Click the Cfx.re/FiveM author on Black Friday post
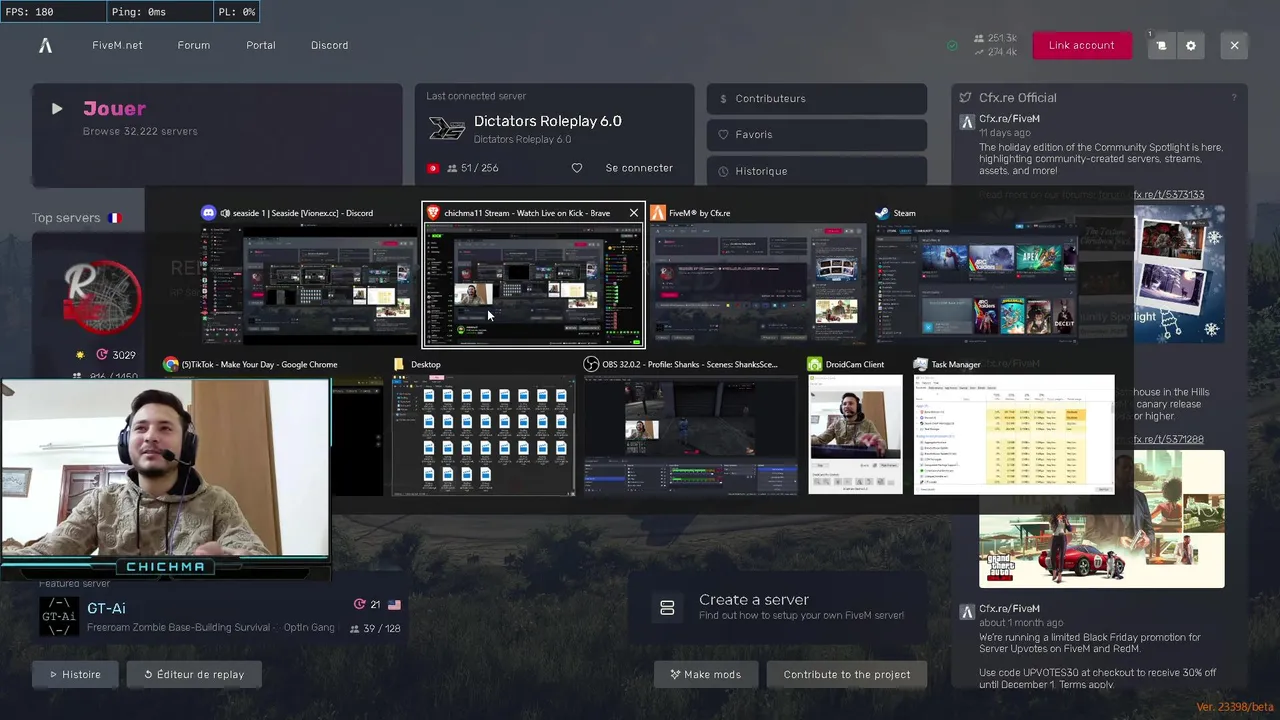Image resolution: width=1280 pixels, height=720 pixels. [x=1009, y=609]
